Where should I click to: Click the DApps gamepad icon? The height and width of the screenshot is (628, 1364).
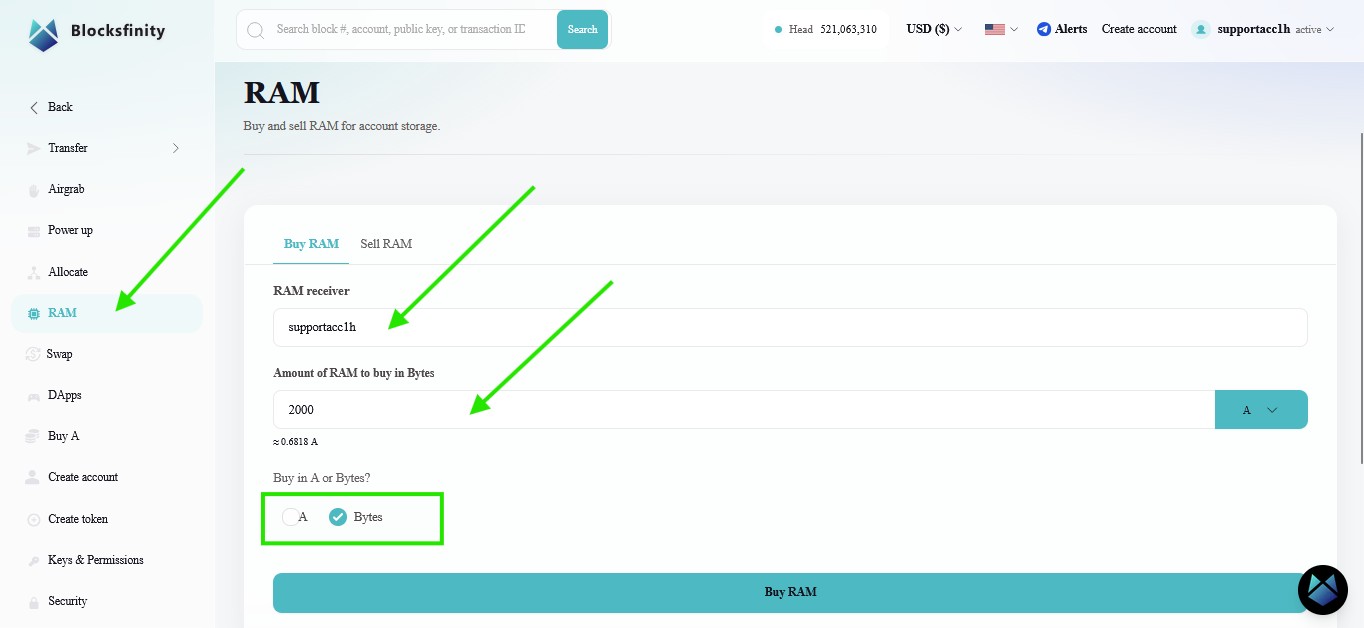coord(34,395)
